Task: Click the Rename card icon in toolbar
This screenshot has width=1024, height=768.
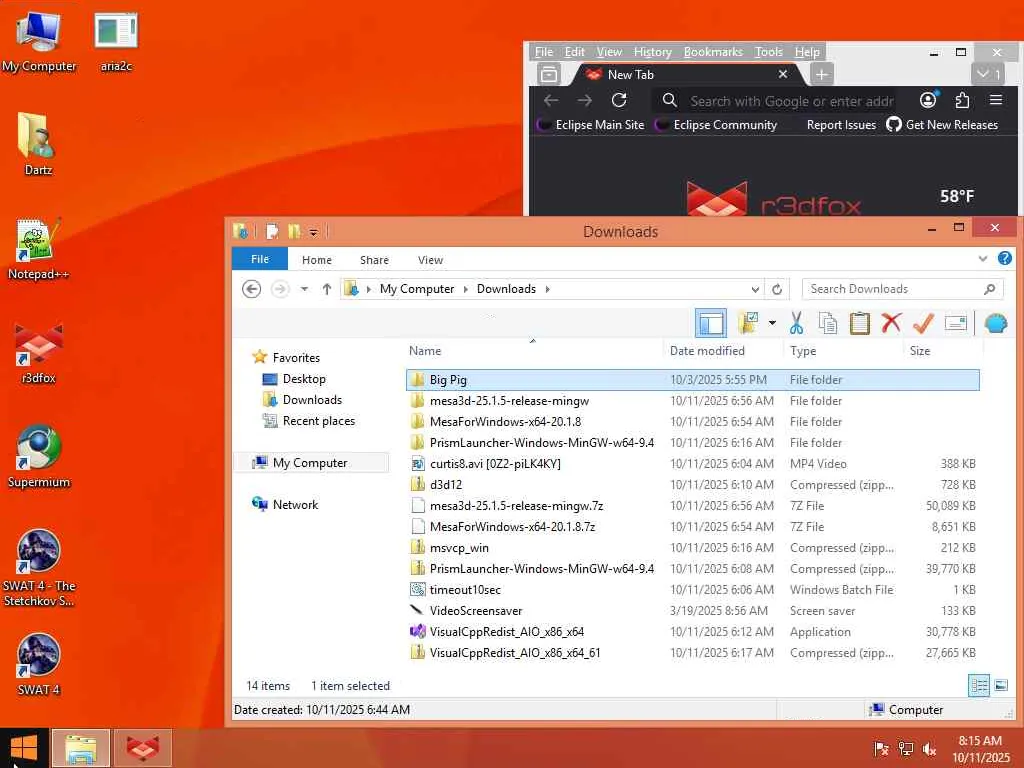Action: point(955,323)
